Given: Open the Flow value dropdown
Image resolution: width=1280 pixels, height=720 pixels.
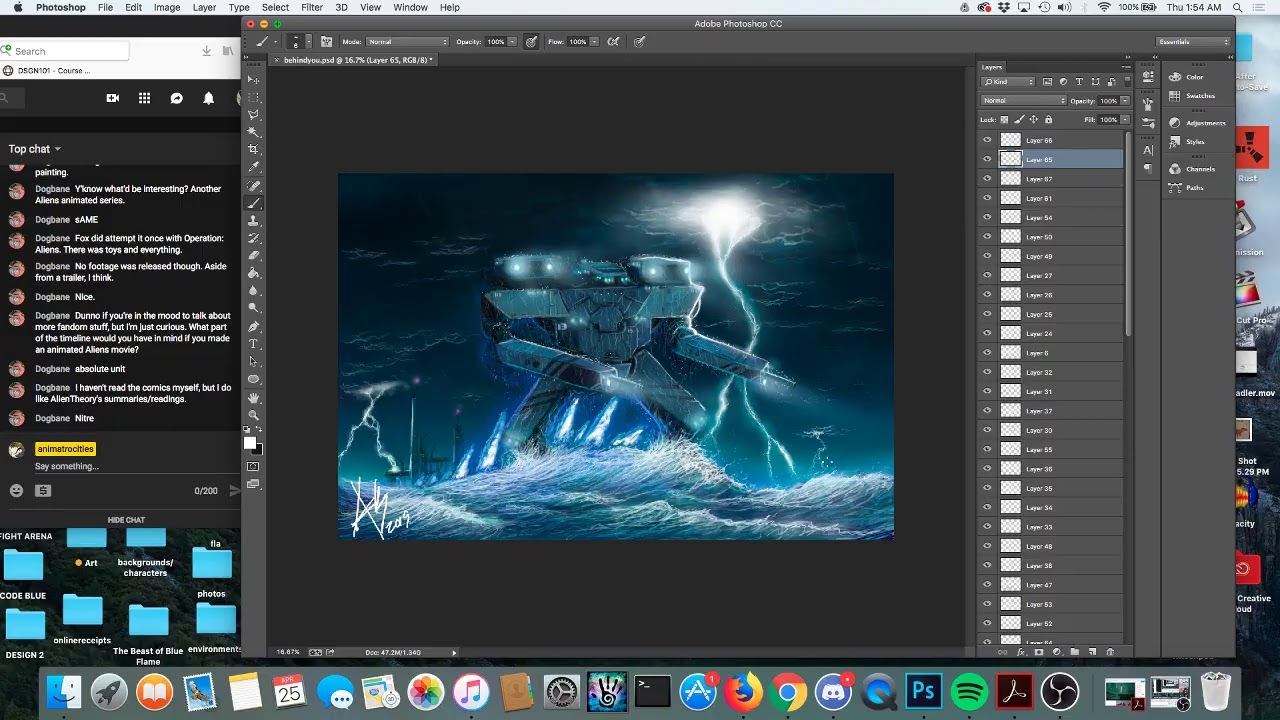Looking at the screenshot, I should click(x=594, y=42).
